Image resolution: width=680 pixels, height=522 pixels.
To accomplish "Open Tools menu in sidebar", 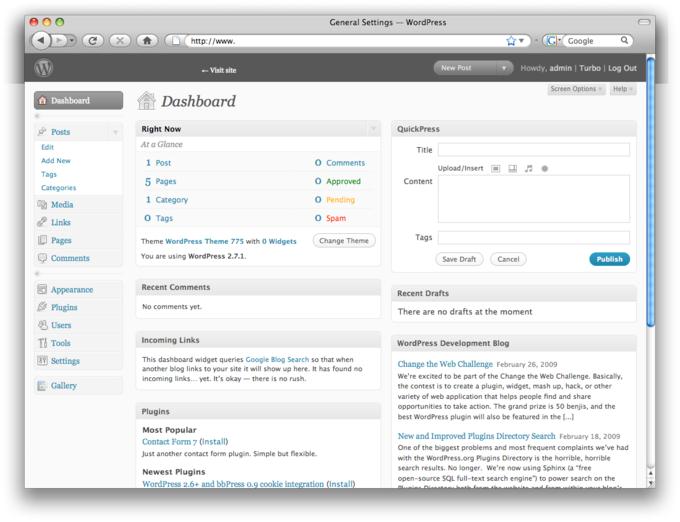I will click(60, 343).
